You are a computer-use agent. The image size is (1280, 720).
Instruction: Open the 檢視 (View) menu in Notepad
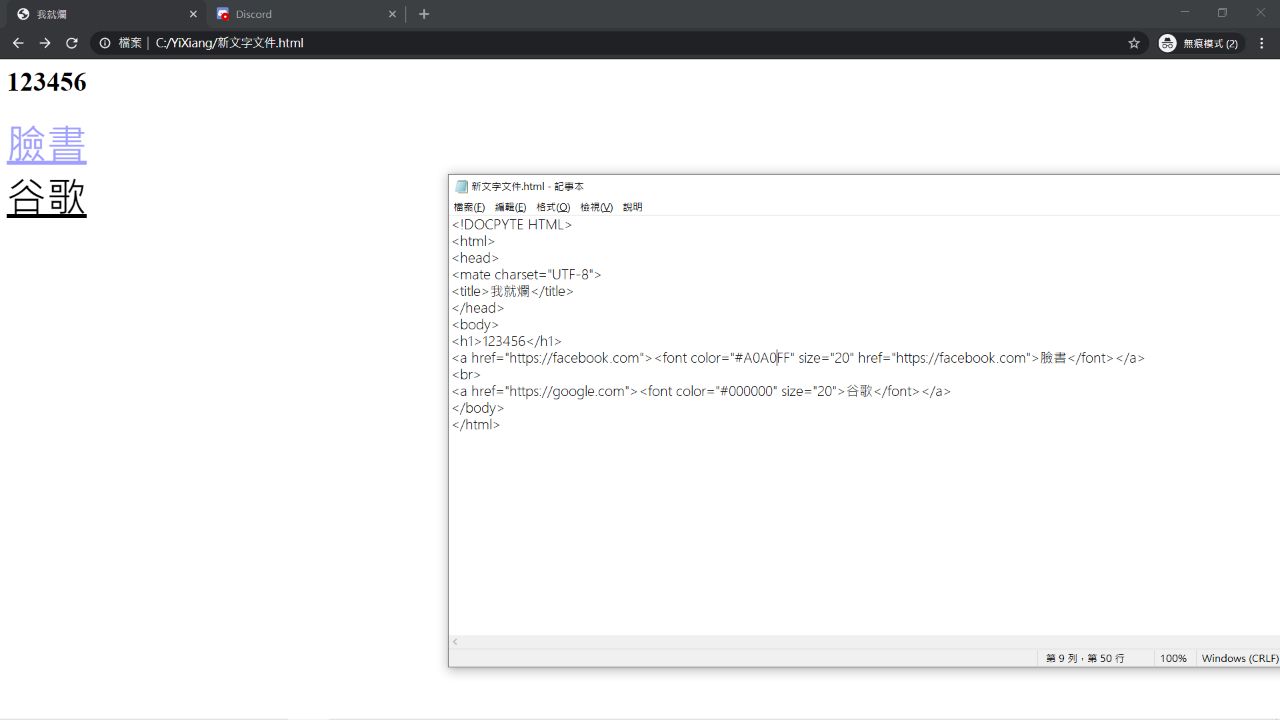[596, 207]
